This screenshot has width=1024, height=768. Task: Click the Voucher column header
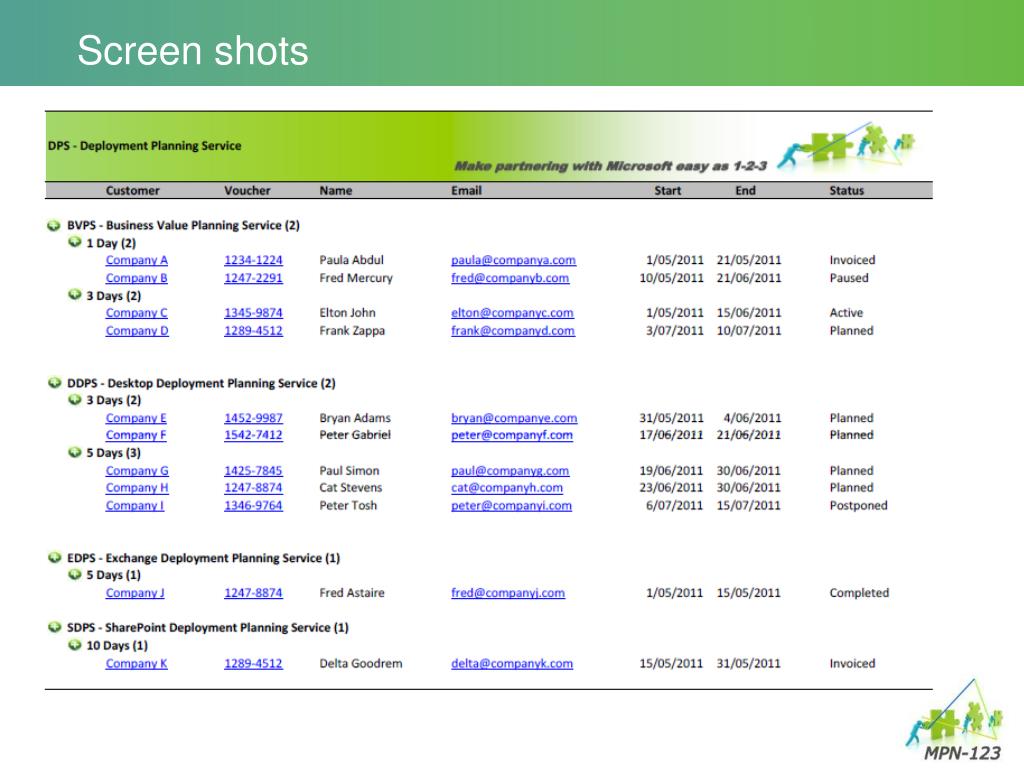coord(247,191)
